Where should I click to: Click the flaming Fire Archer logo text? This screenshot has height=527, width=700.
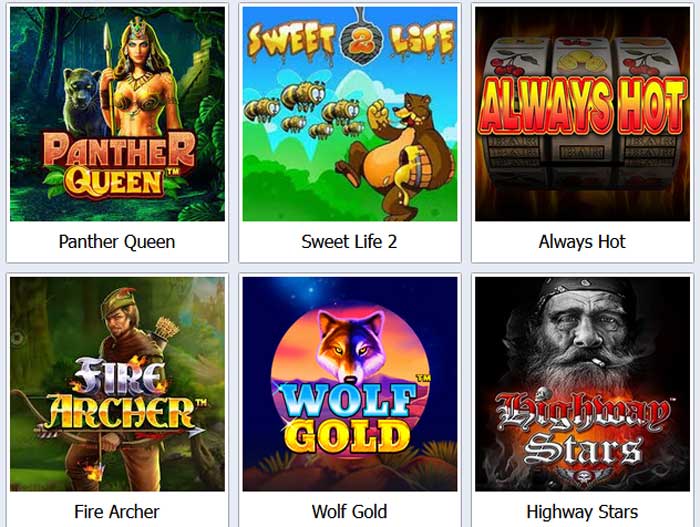pyautogui.click(x=121, y=395)
